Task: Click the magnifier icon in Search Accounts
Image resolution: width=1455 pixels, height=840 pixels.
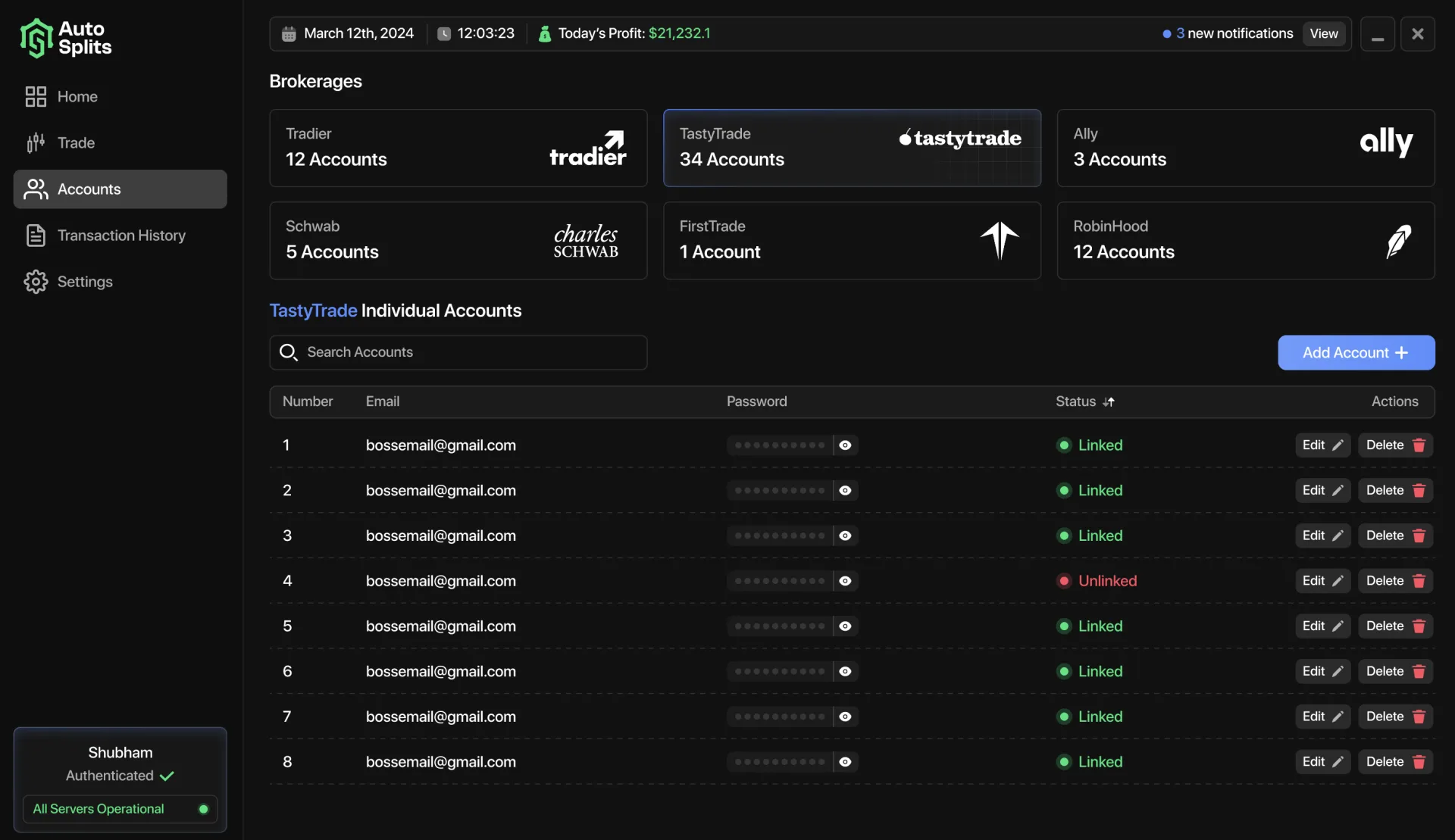Action: tap(288, 352)
